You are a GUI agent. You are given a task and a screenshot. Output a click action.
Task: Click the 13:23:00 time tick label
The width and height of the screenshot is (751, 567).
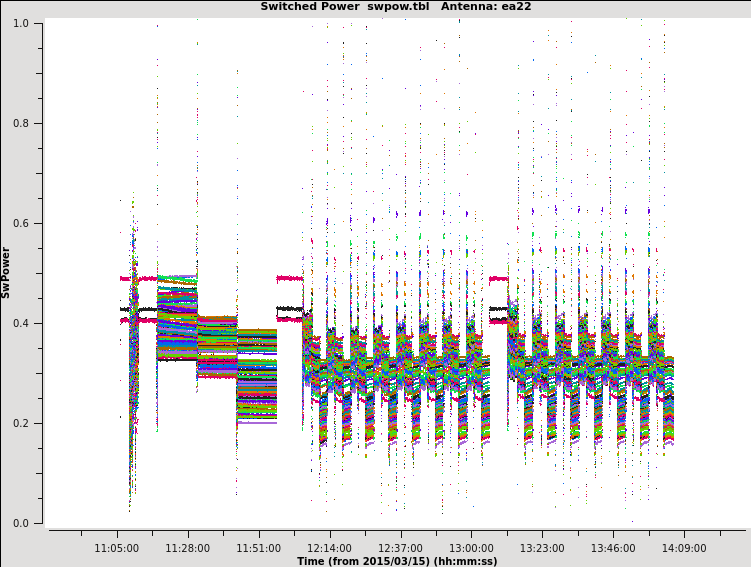tap(542, 548)
